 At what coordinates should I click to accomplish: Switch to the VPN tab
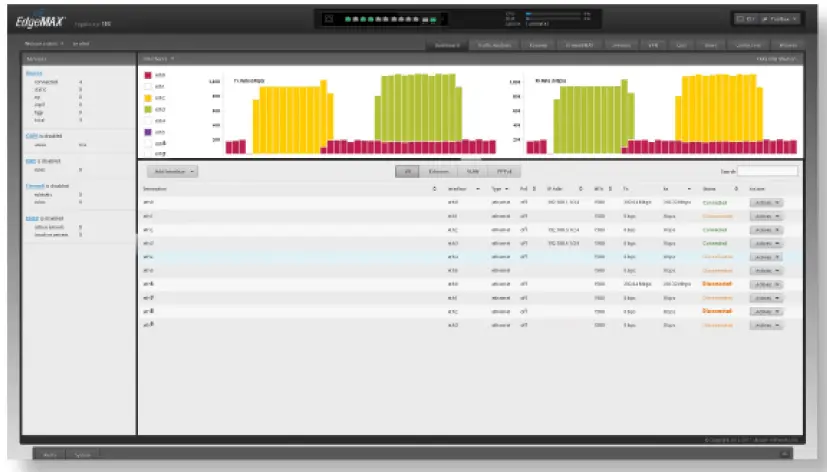[653, 45]
